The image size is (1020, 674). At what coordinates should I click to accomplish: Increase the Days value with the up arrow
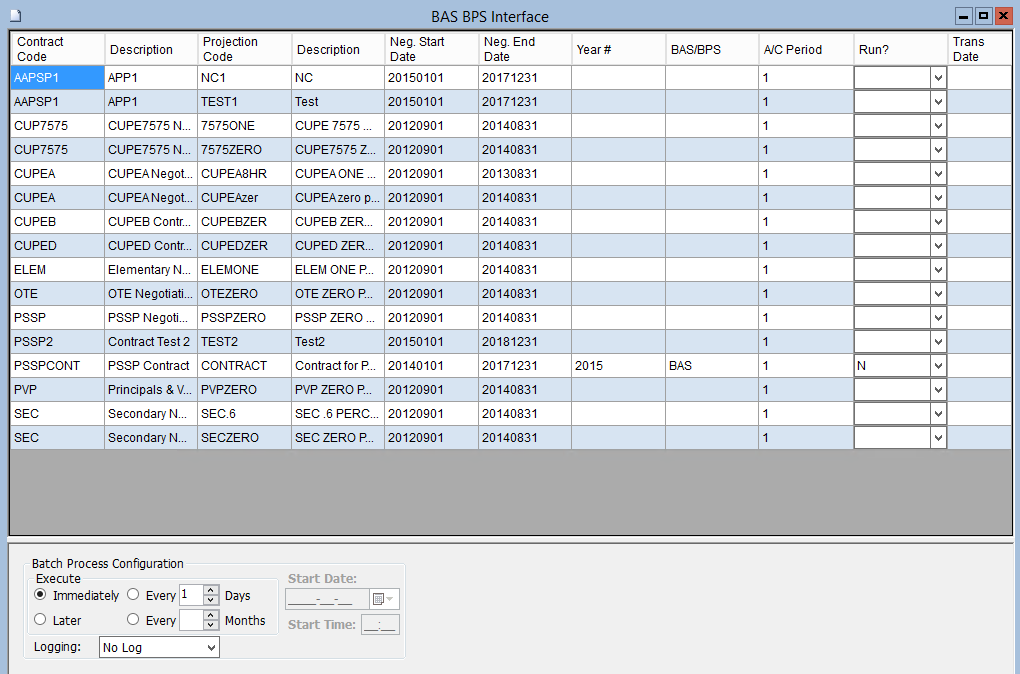point(210,590)
